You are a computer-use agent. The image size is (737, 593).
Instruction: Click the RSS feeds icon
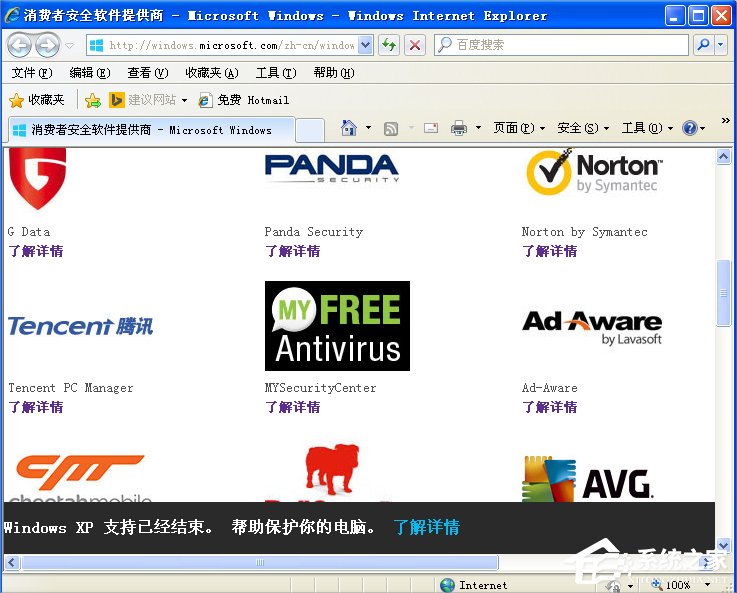click(x=391, y=128)
